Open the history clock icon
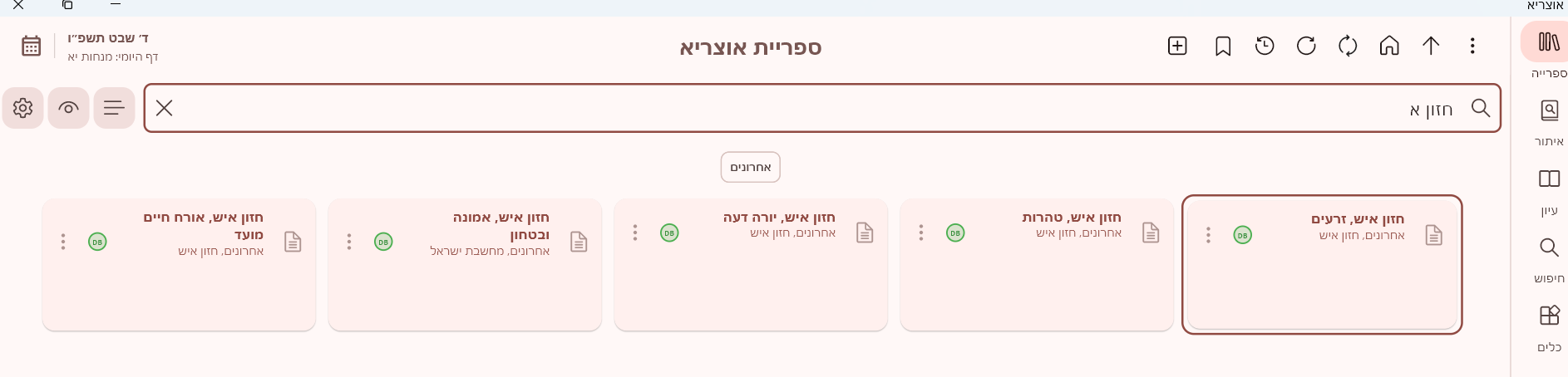Viewport: 1568px width, 377px height. [x=1265, y=46]
